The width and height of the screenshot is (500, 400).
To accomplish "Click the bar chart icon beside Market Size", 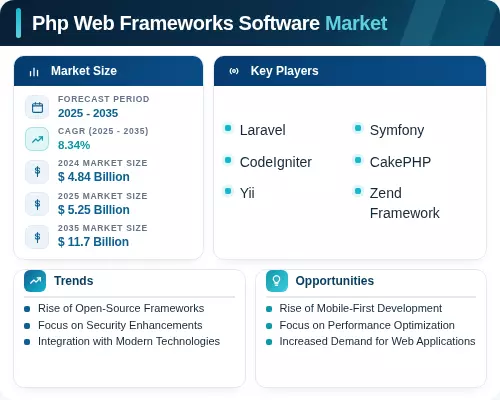I will tap(34, 72).
